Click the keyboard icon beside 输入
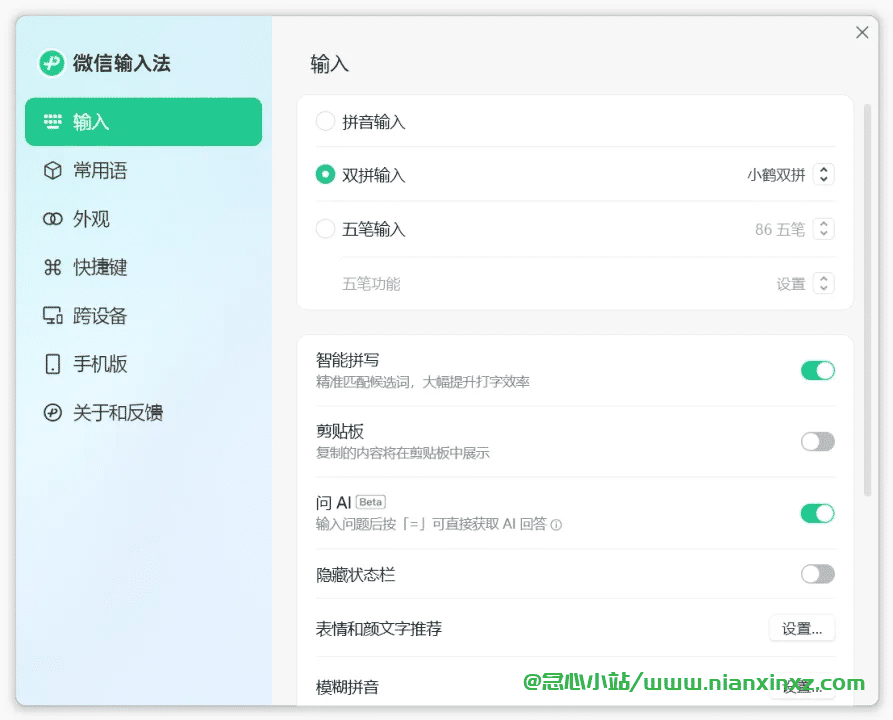 coord(52,121)
